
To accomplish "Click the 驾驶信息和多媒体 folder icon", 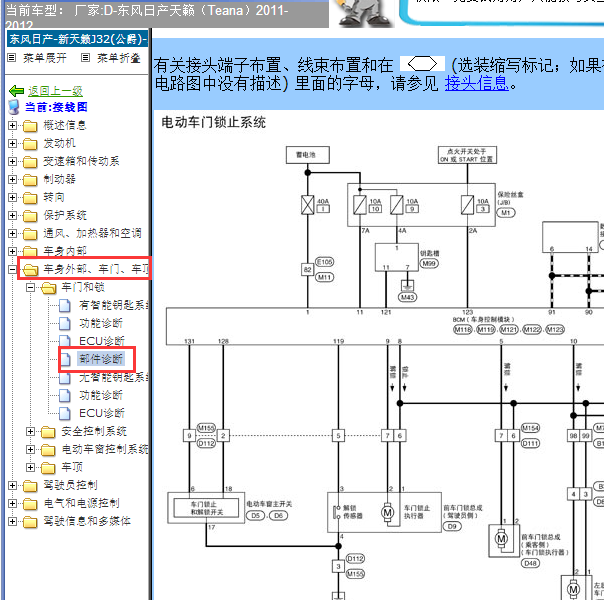I will click(30, 522).
